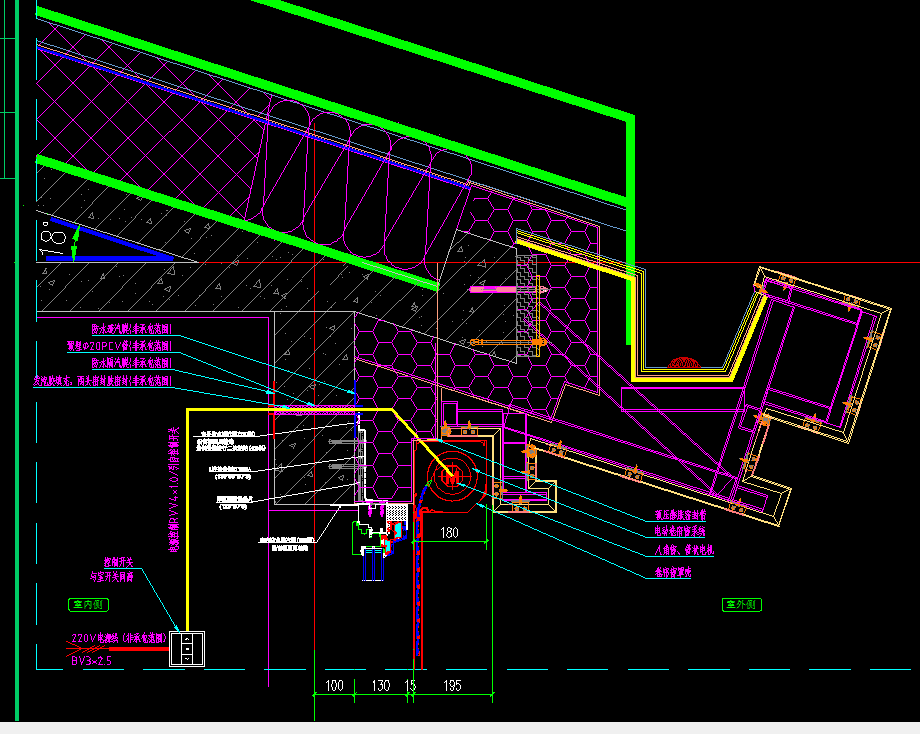Click the control switch box symbol

(187, 648)
